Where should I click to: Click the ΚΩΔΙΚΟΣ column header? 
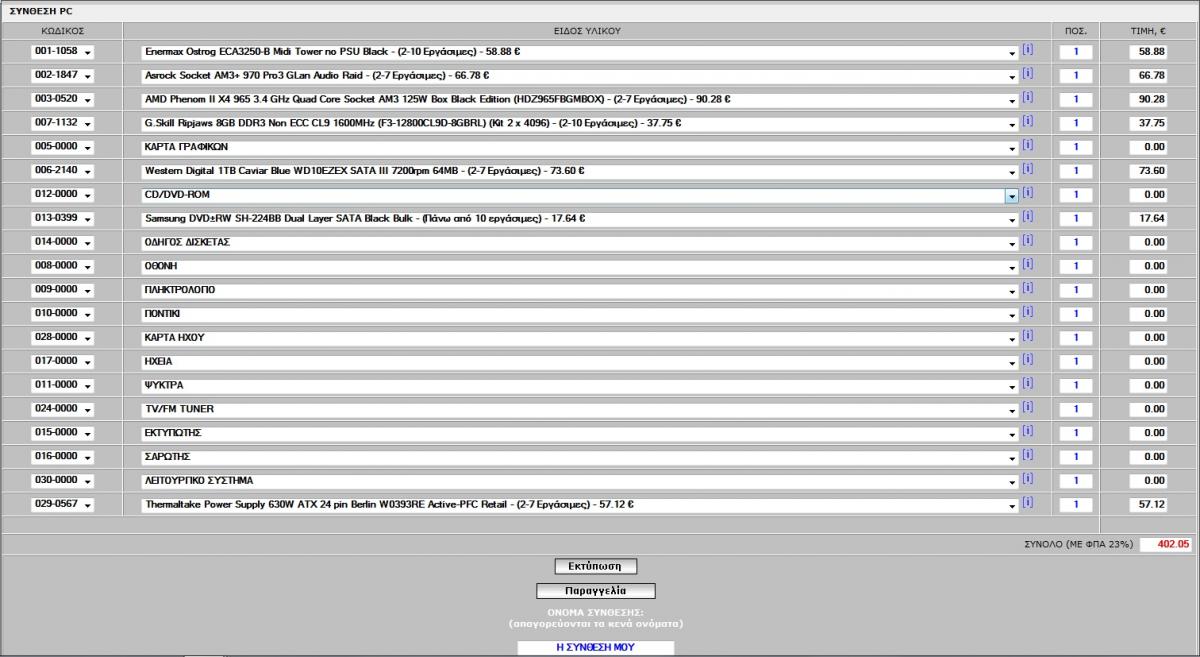pyautogui.click(x=62, y=31)
